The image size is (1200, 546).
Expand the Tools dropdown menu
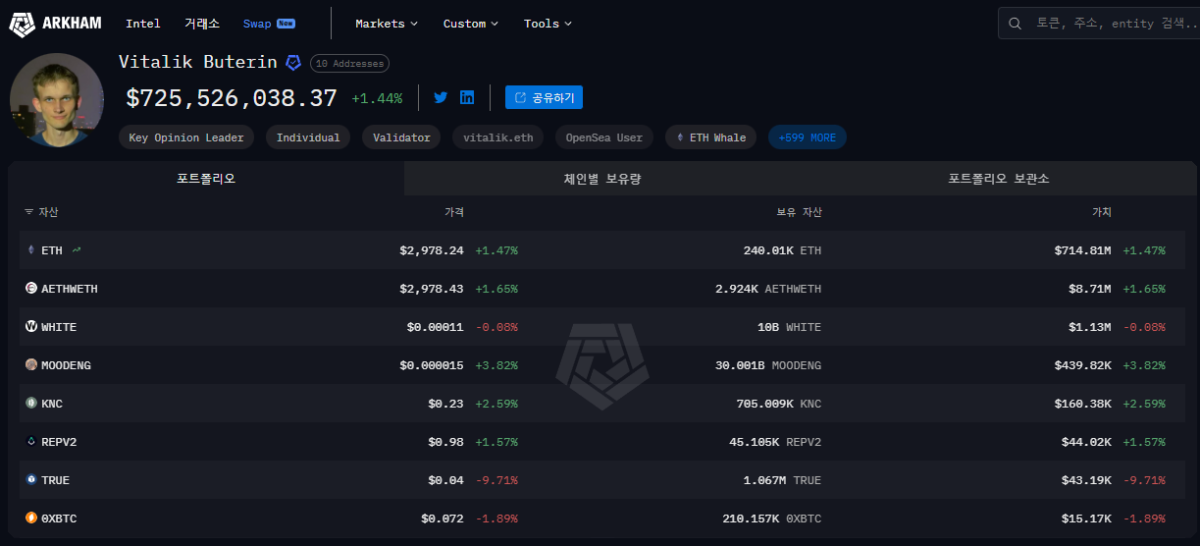(x=548, y=23)
